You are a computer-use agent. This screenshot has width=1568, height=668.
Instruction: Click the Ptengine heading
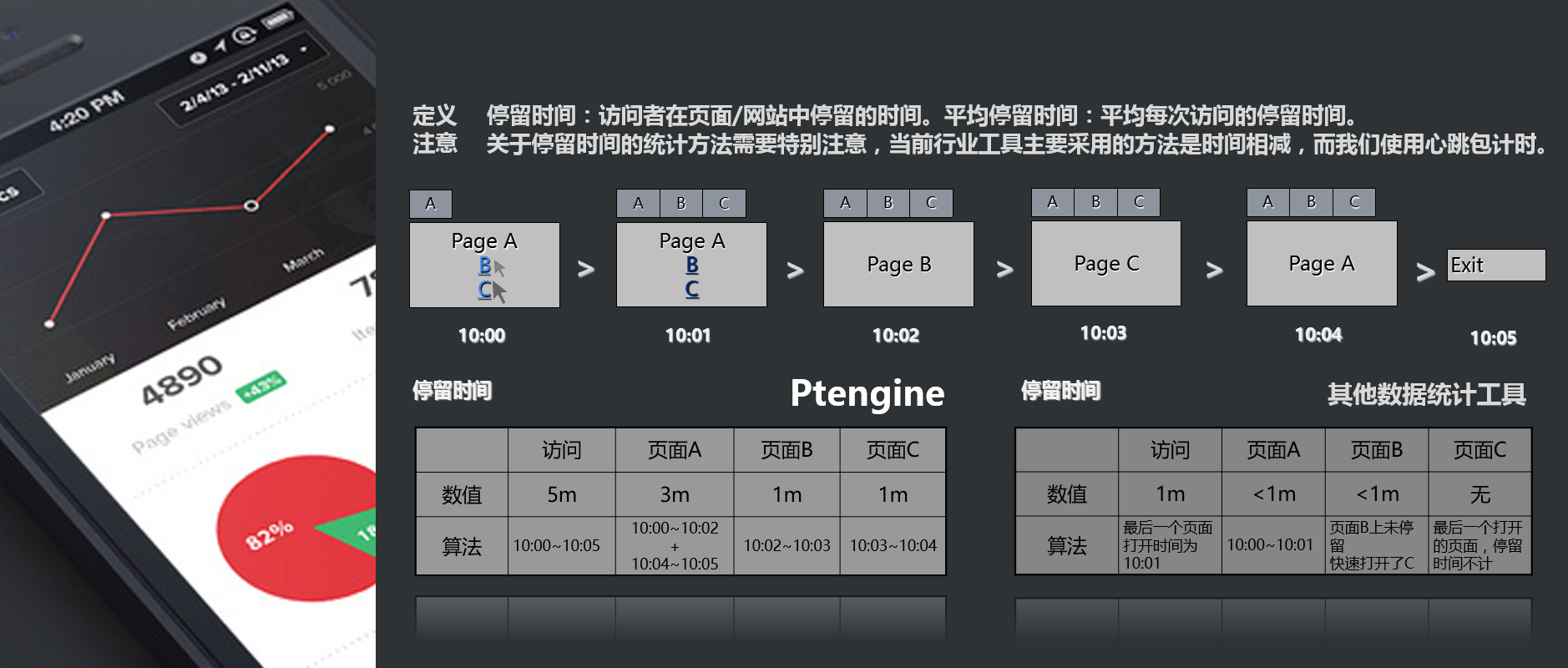867,393
